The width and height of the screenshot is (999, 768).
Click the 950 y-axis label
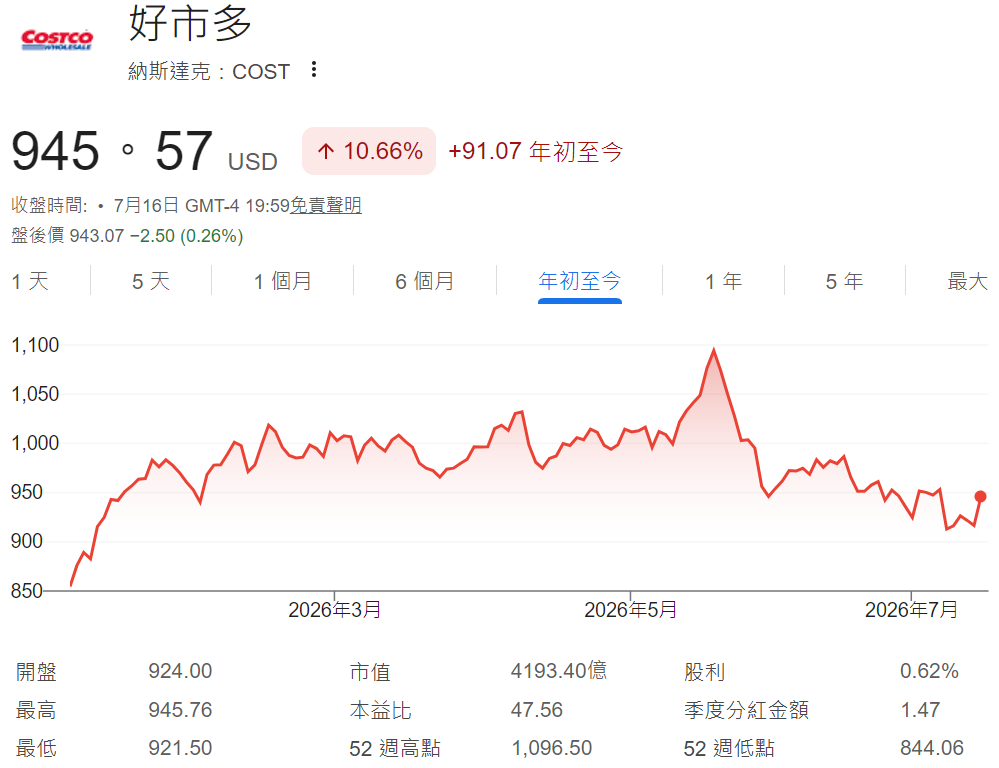tap(27, 492)
